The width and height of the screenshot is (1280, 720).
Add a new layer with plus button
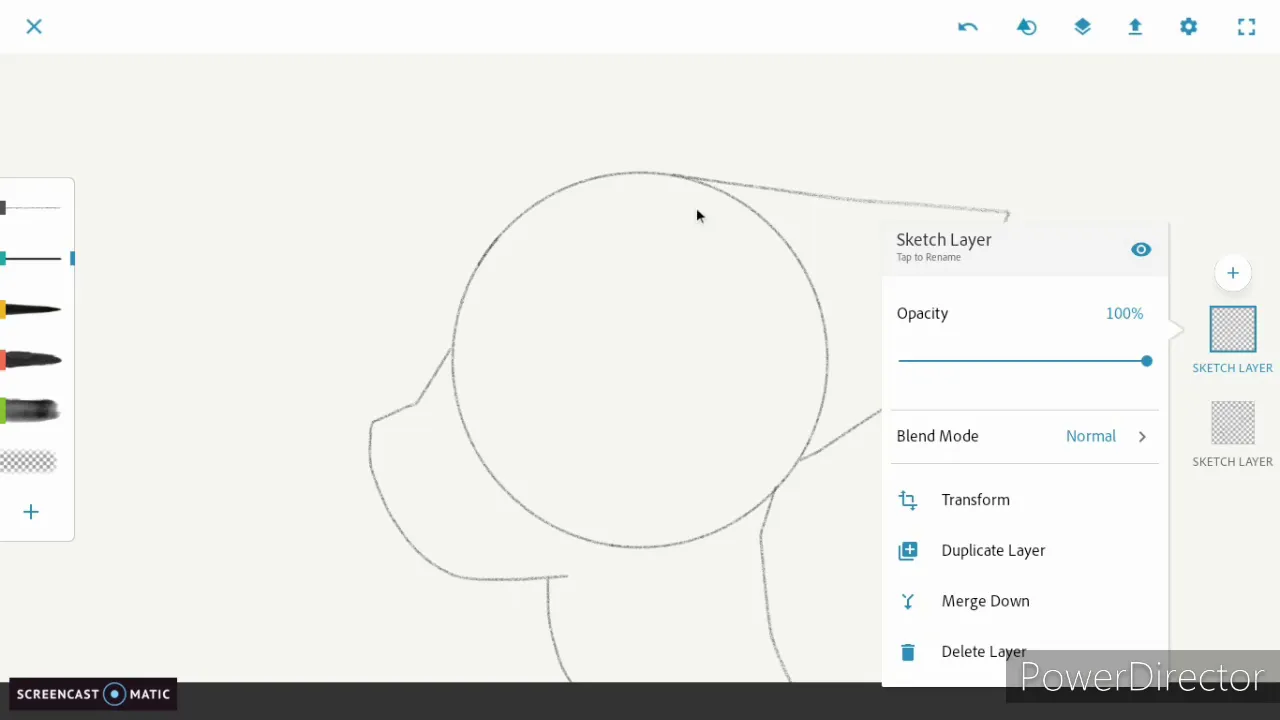1232,273
